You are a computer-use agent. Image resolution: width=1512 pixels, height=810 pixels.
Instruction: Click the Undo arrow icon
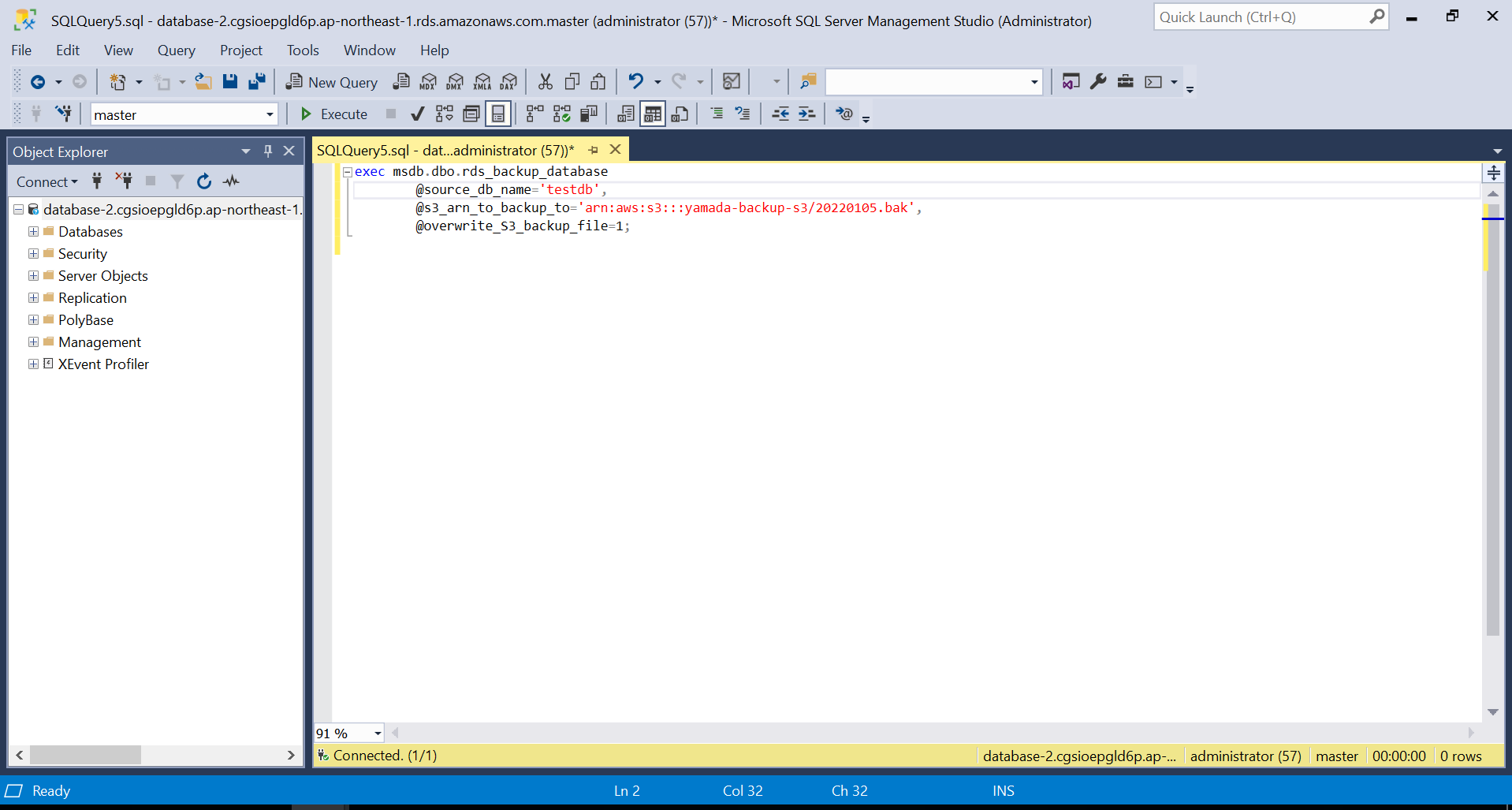(635, 81)
